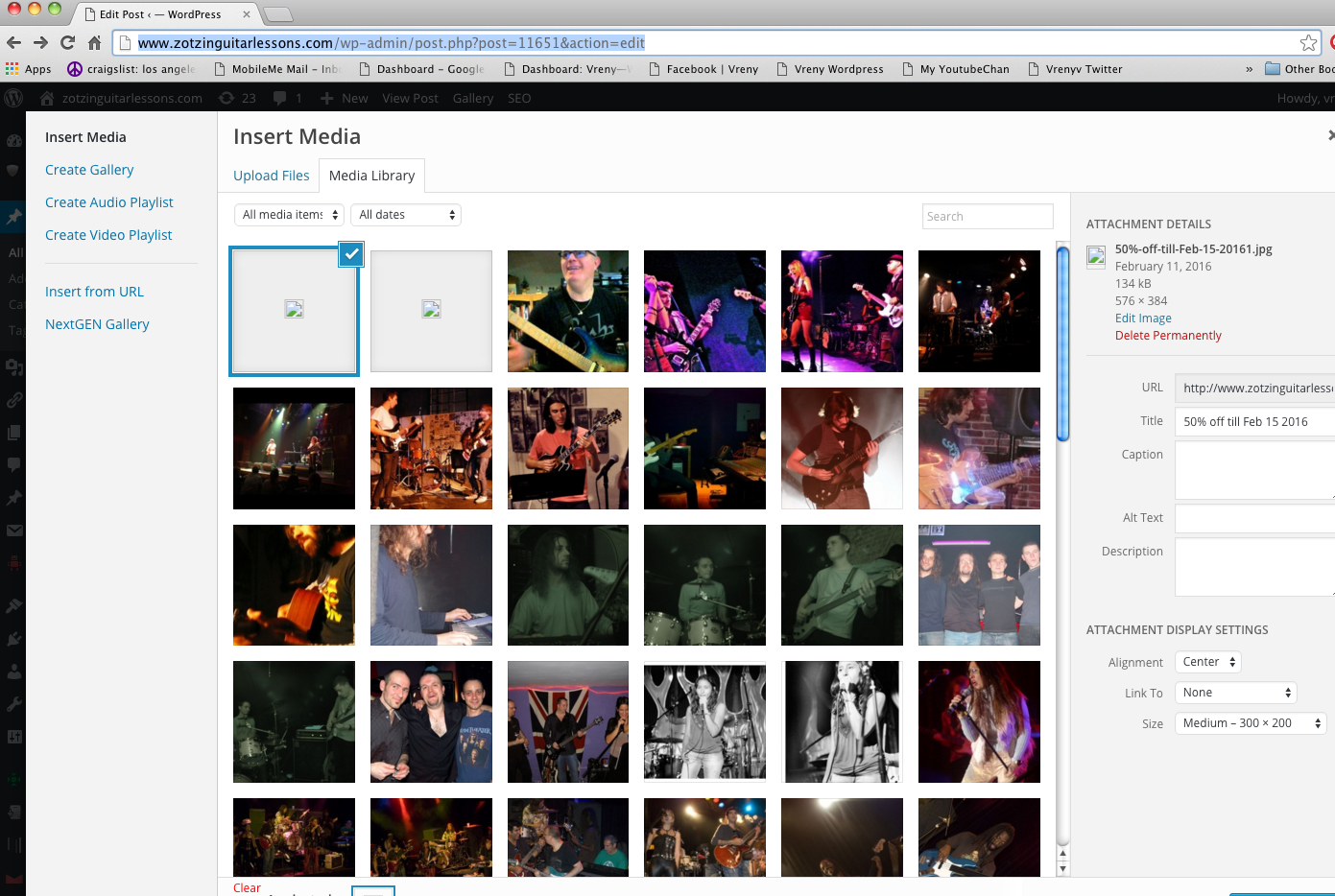Viewport: 1335px width, 896px height.
Task: Click the WordPress logo in admin bar
Action: 13,98
